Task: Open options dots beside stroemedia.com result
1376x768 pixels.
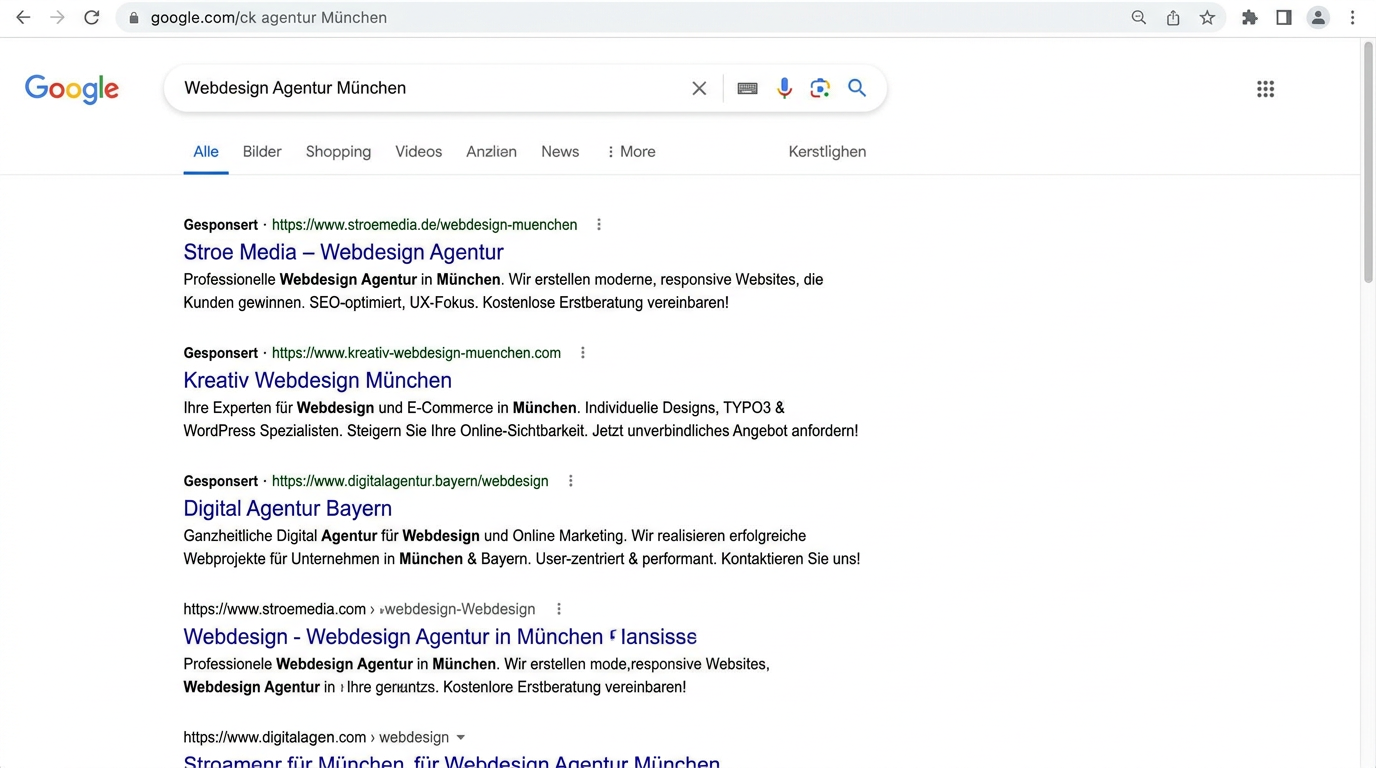Action: [x=559, y=609]
